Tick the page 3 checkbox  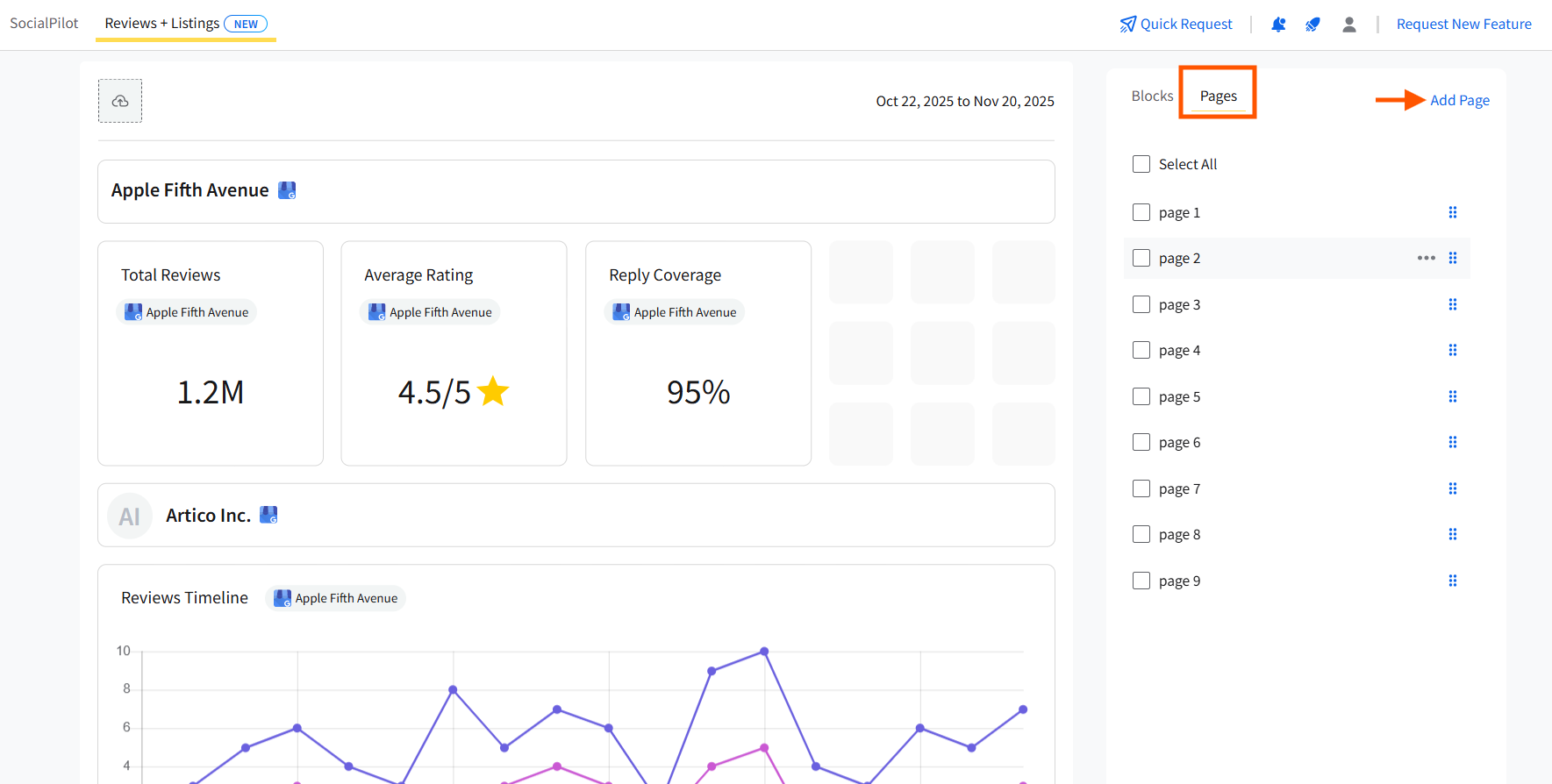click(x=1141, y=304)
